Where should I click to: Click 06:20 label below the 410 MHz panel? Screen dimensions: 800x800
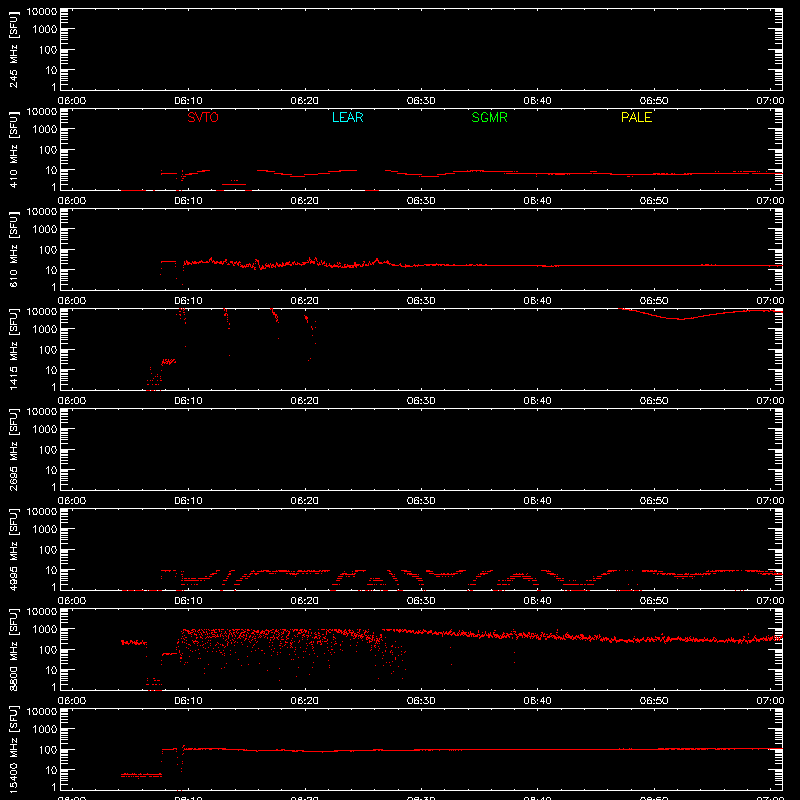pos(305,201)
